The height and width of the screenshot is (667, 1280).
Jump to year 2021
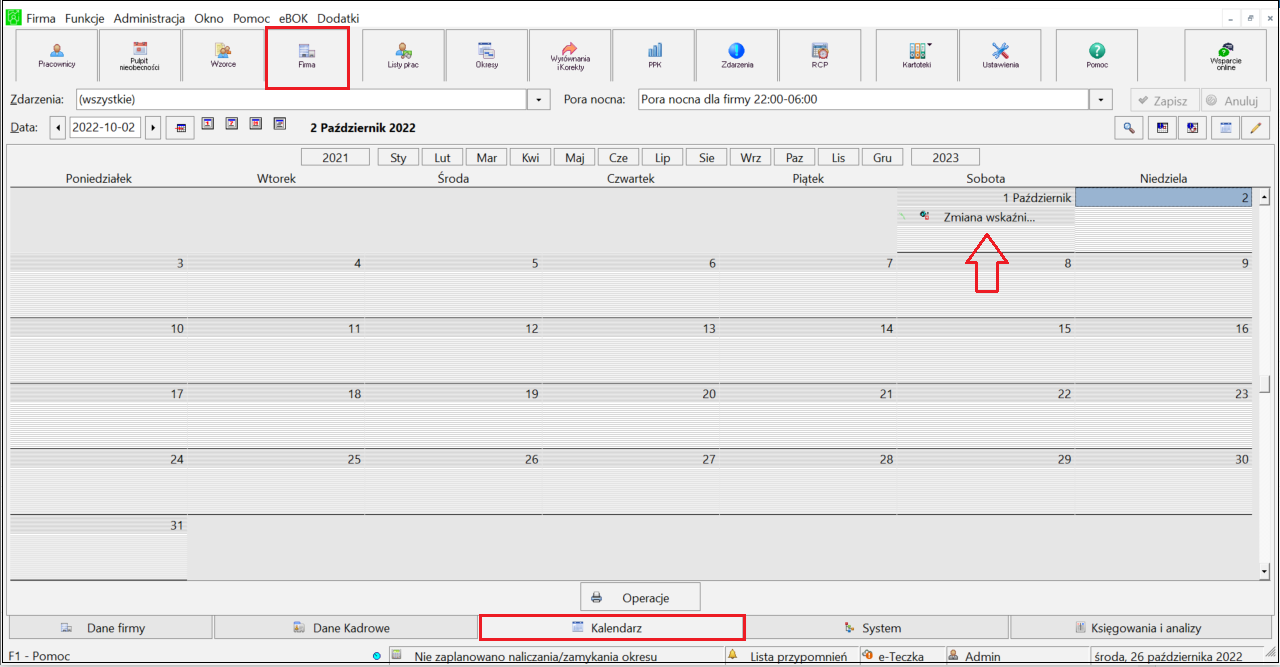pyautogui.click(x=336, y=157)
